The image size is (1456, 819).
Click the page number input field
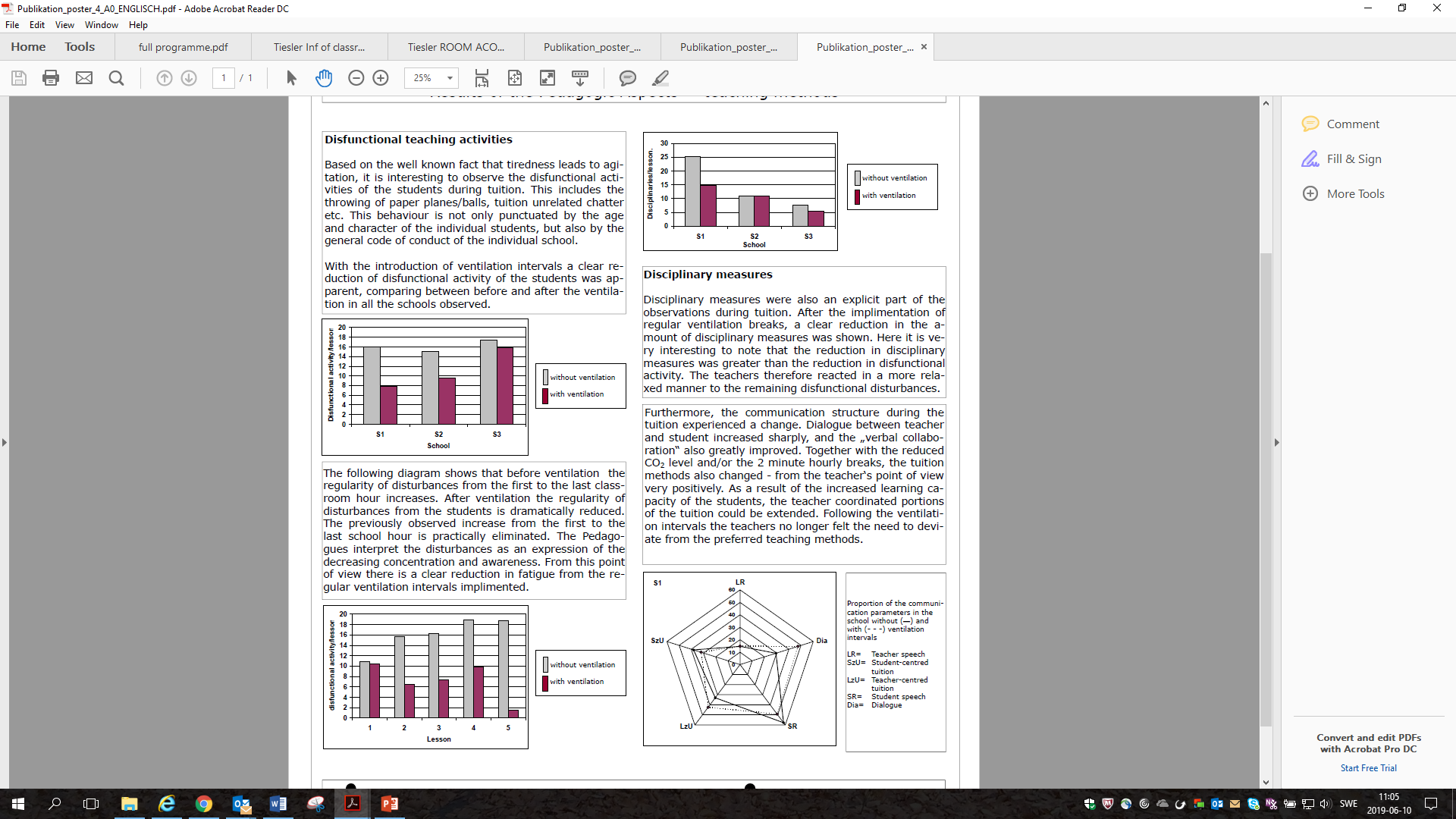pyautogui.click(x=224, y=78)
